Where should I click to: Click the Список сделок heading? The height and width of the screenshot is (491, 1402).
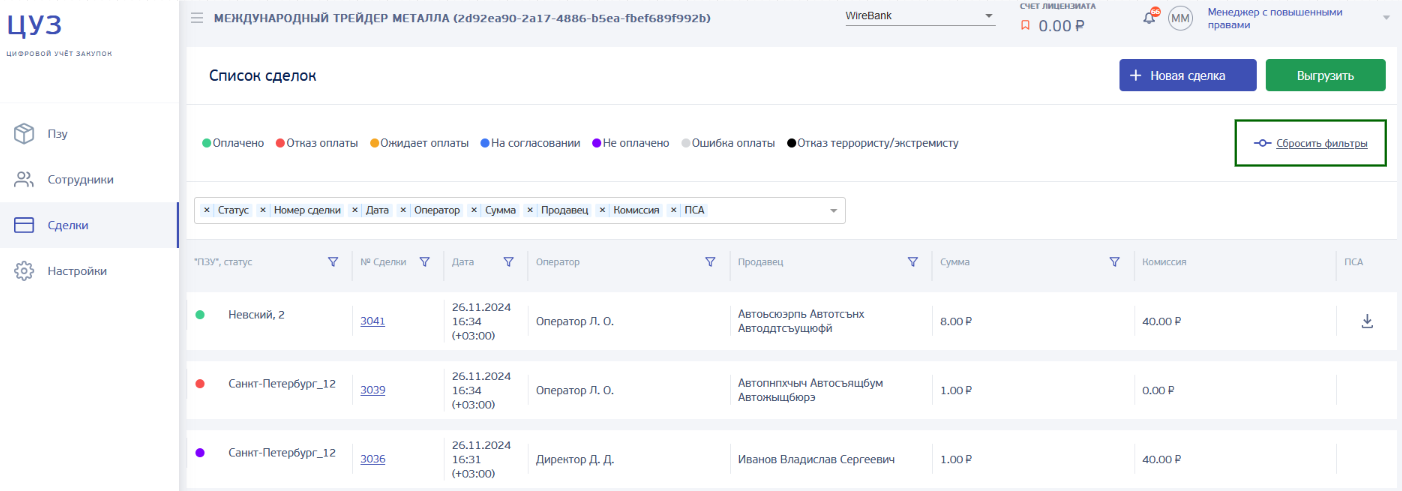[262, 75]
